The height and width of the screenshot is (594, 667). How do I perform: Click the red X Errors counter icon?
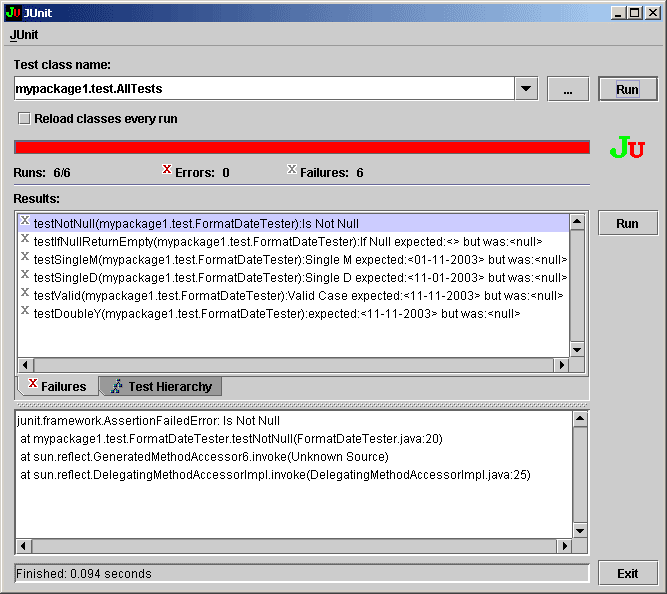(x=167, y=170)
